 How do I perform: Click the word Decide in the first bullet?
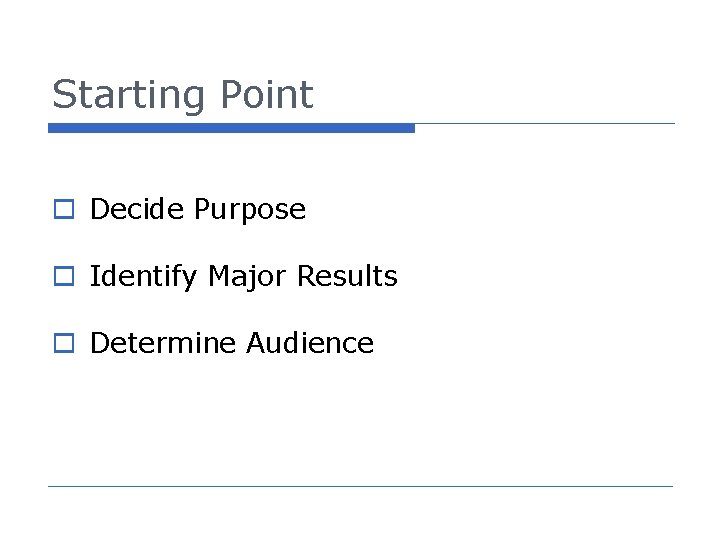[x=137, y=209]
